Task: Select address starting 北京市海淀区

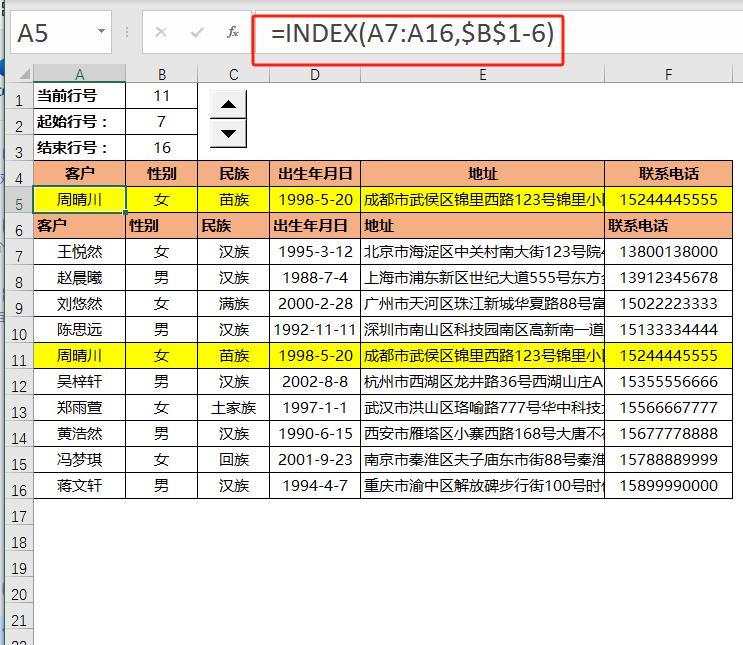Action: [482, 252]
